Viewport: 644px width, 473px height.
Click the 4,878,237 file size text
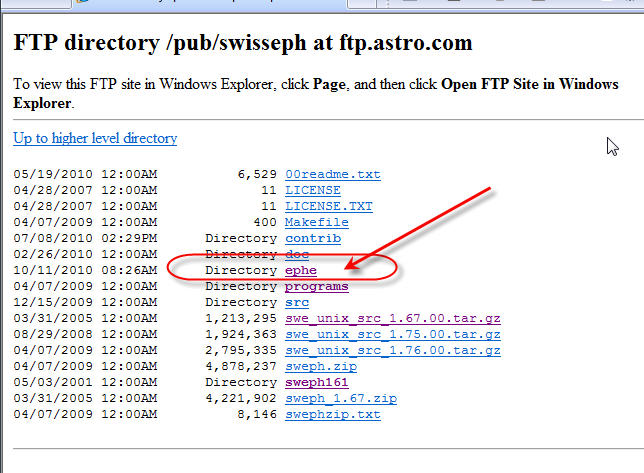click(x=243, y=366)
